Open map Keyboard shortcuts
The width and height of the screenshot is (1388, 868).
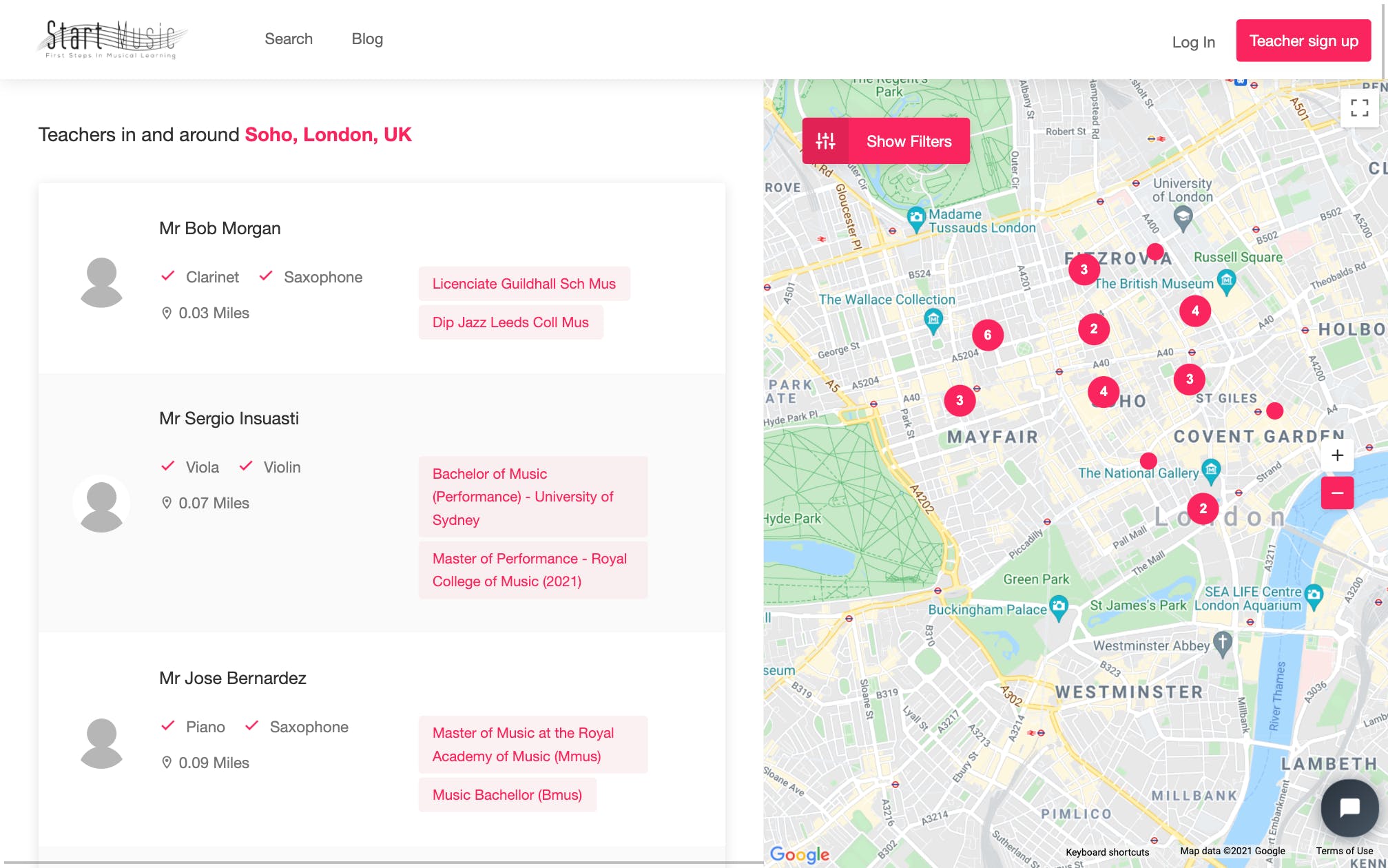pyautogui.click(x=1107, y=852)
